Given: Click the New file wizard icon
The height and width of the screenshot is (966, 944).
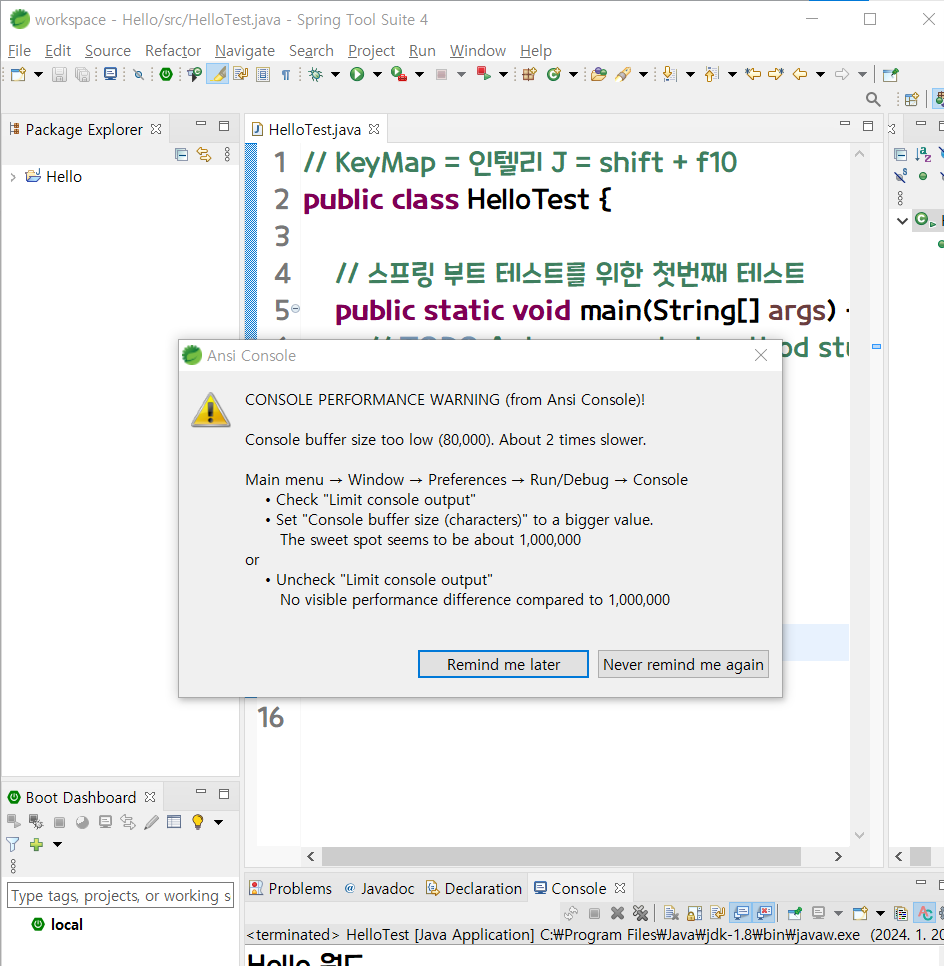Looking at the screenshot, I should 18,75.
